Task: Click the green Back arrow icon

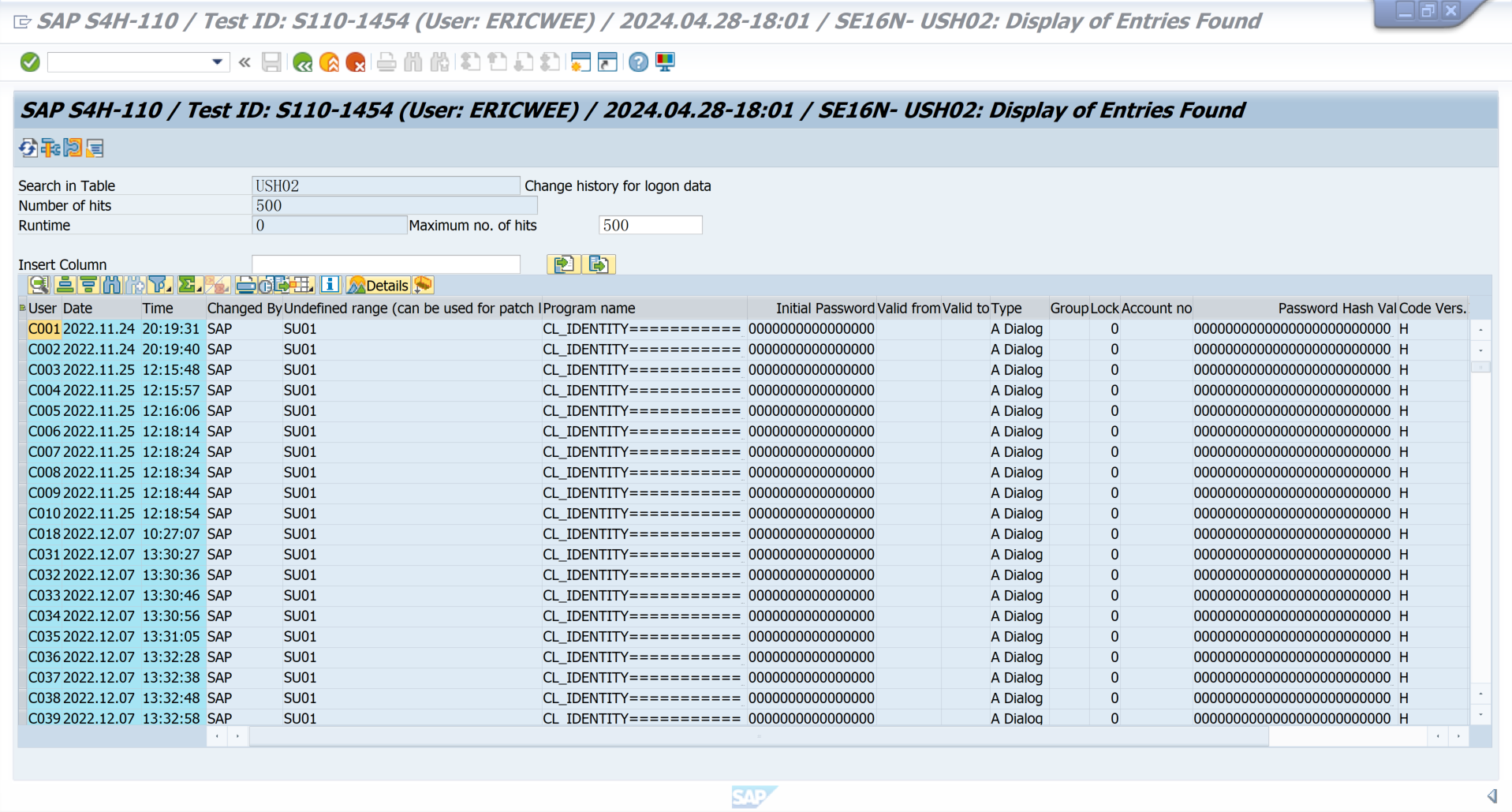Action: click(x=302, y=62)
